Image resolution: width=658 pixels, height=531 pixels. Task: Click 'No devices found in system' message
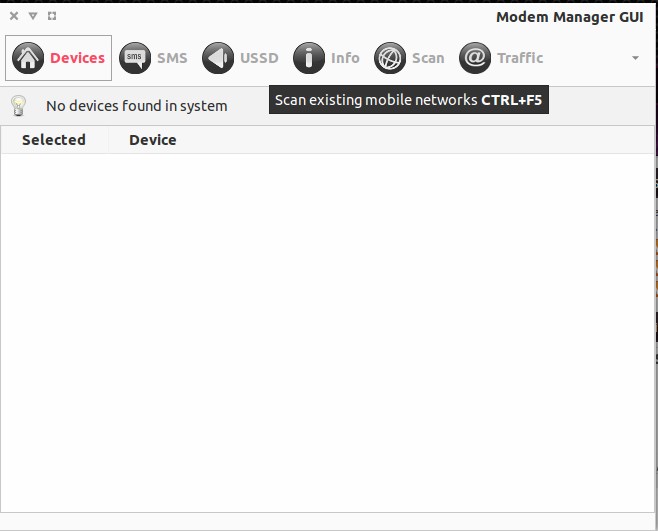(x=137, y=106)
